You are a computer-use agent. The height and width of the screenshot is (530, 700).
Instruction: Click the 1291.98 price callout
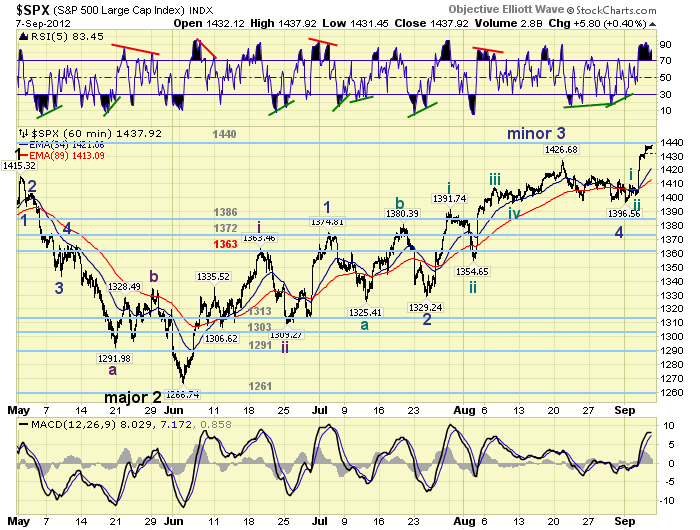coord(114,358)
